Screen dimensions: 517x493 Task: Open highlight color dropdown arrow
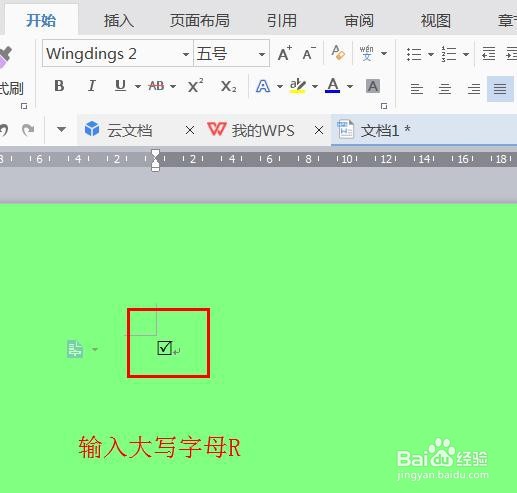click(x=315, y=86)
